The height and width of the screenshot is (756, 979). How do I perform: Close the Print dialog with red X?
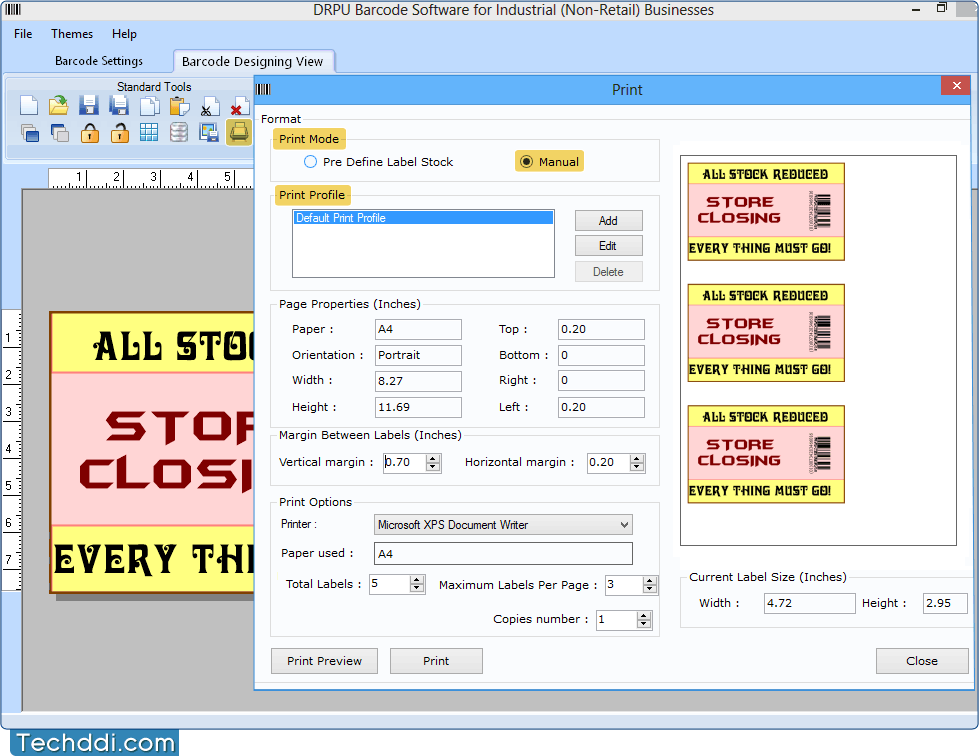point(956,86)
